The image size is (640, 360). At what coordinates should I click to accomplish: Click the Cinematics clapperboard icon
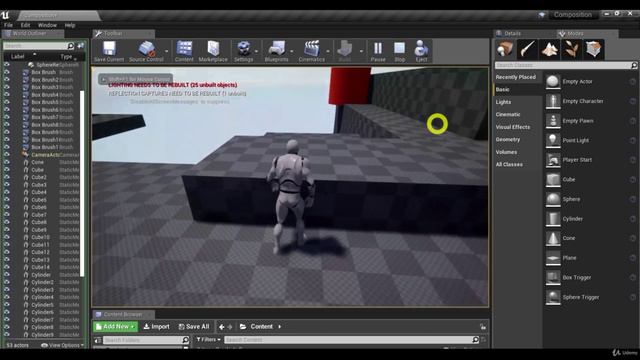coord(312,48)
